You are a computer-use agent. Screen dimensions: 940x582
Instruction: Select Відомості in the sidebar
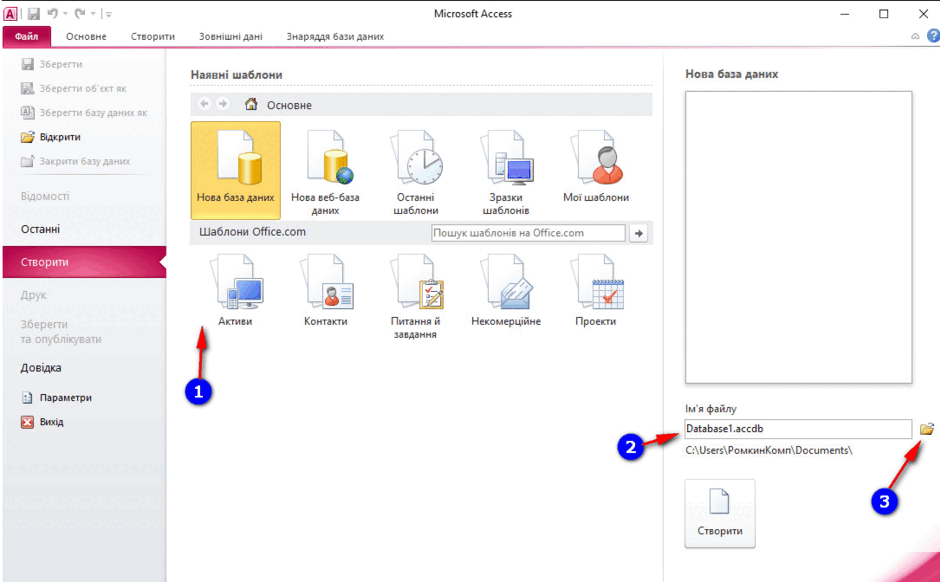[x=45, y=196]
